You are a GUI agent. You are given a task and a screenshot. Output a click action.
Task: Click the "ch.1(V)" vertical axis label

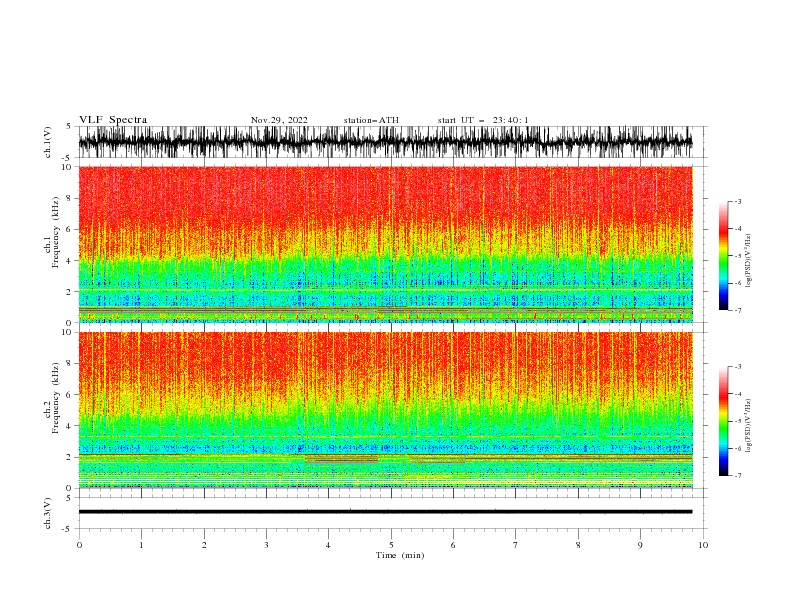[48, 142]
